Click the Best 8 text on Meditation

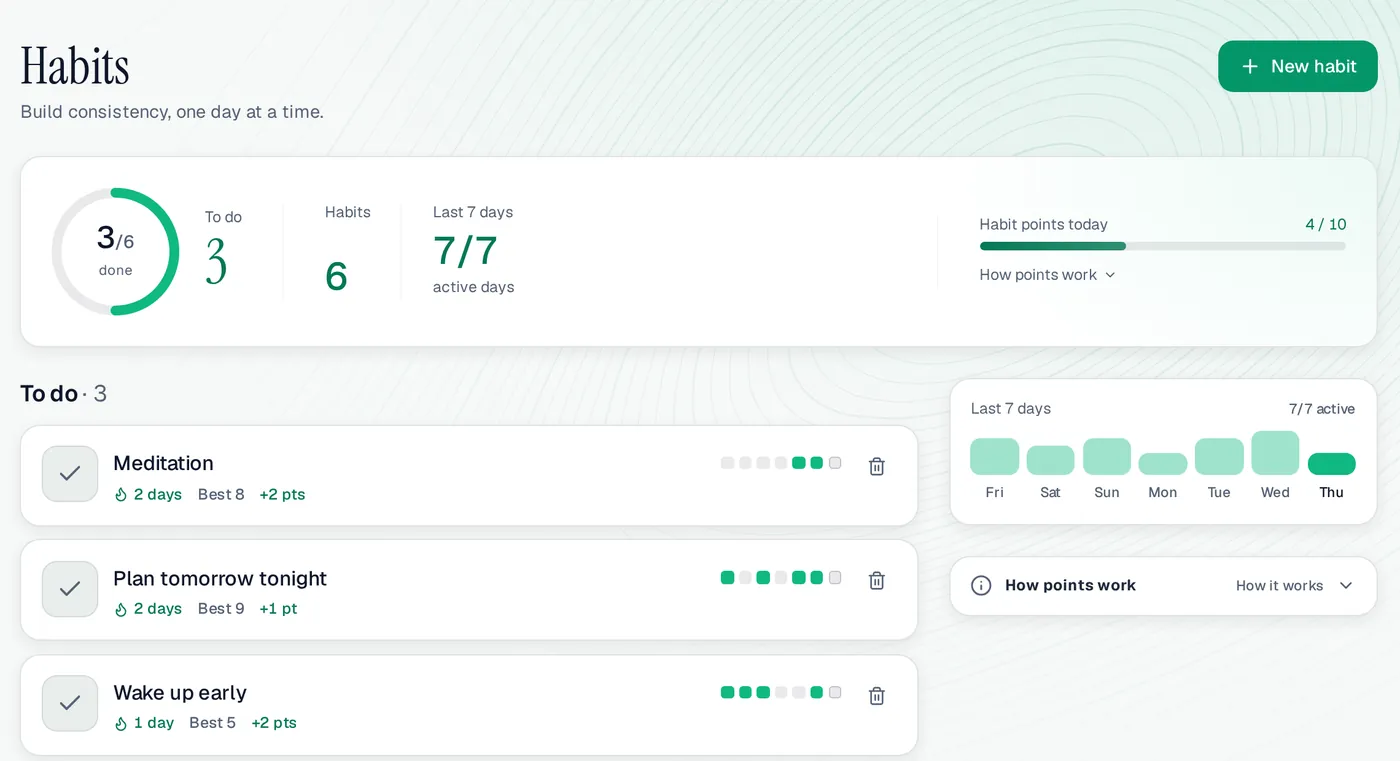(x=221, y=495)
